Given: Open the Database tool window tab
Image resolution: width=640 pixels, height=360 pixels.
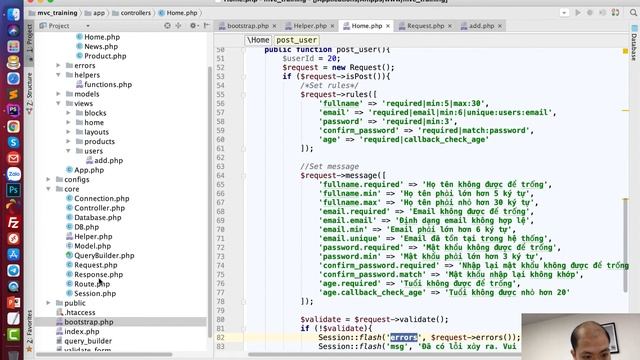Looking at the screenshot, I should tap(634, 43).
